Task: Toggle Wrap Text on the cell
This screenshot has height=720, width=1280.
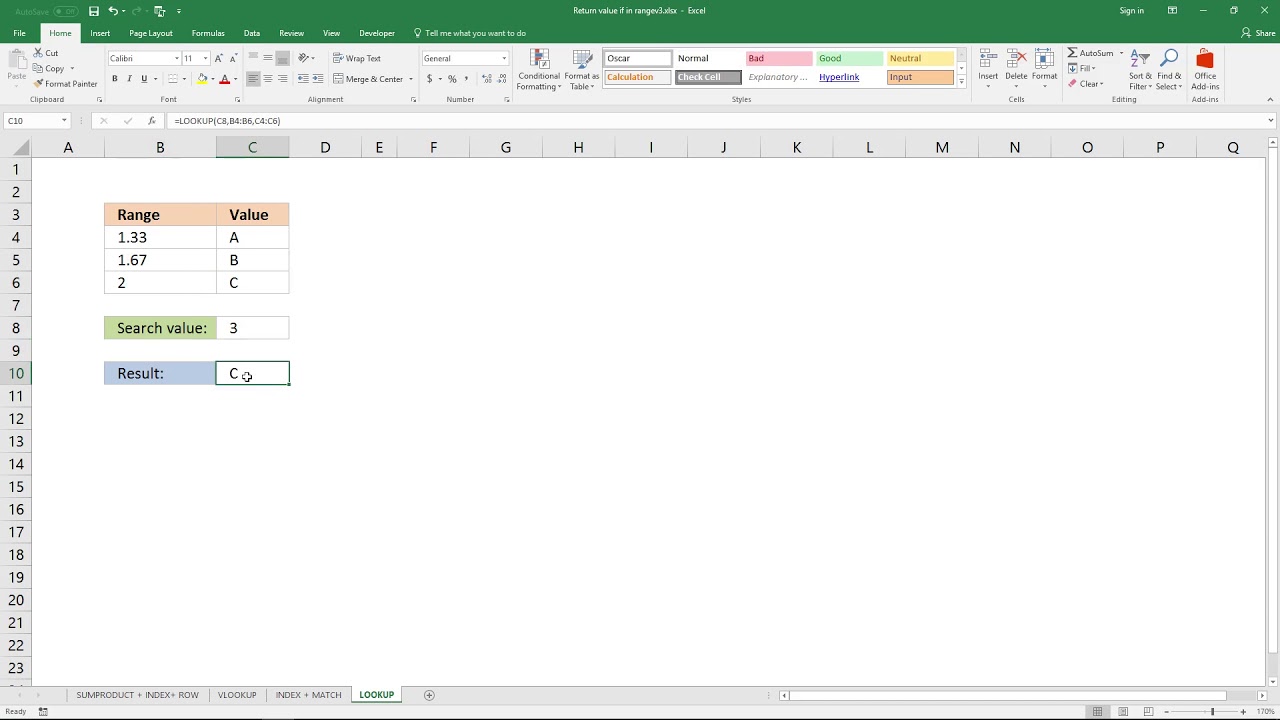Action: tap(357, 58)
